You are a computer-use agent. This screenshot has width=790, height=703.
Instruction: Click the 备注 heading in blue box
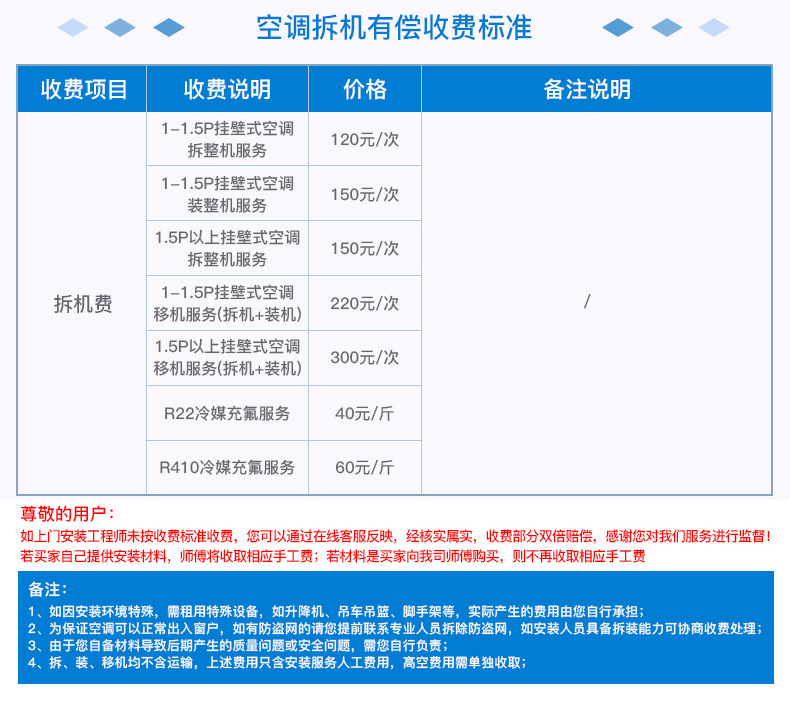[x=47, y=589]
